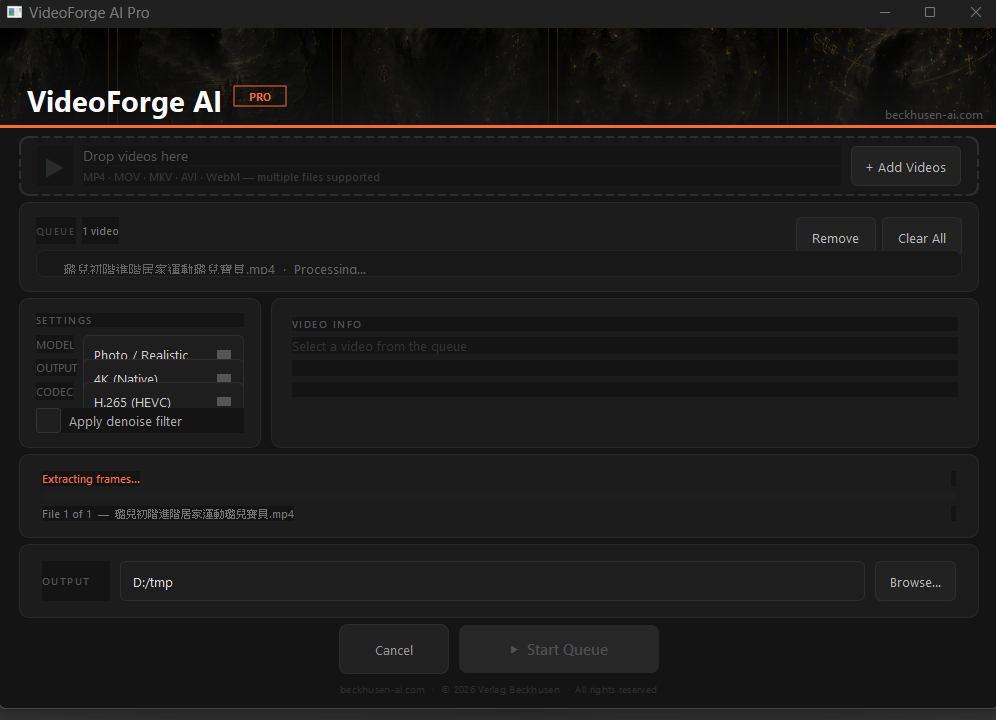
Task: Click the arrow of the 4K (Native) combo
Action: pyautogui.click(x=224, y=378)
